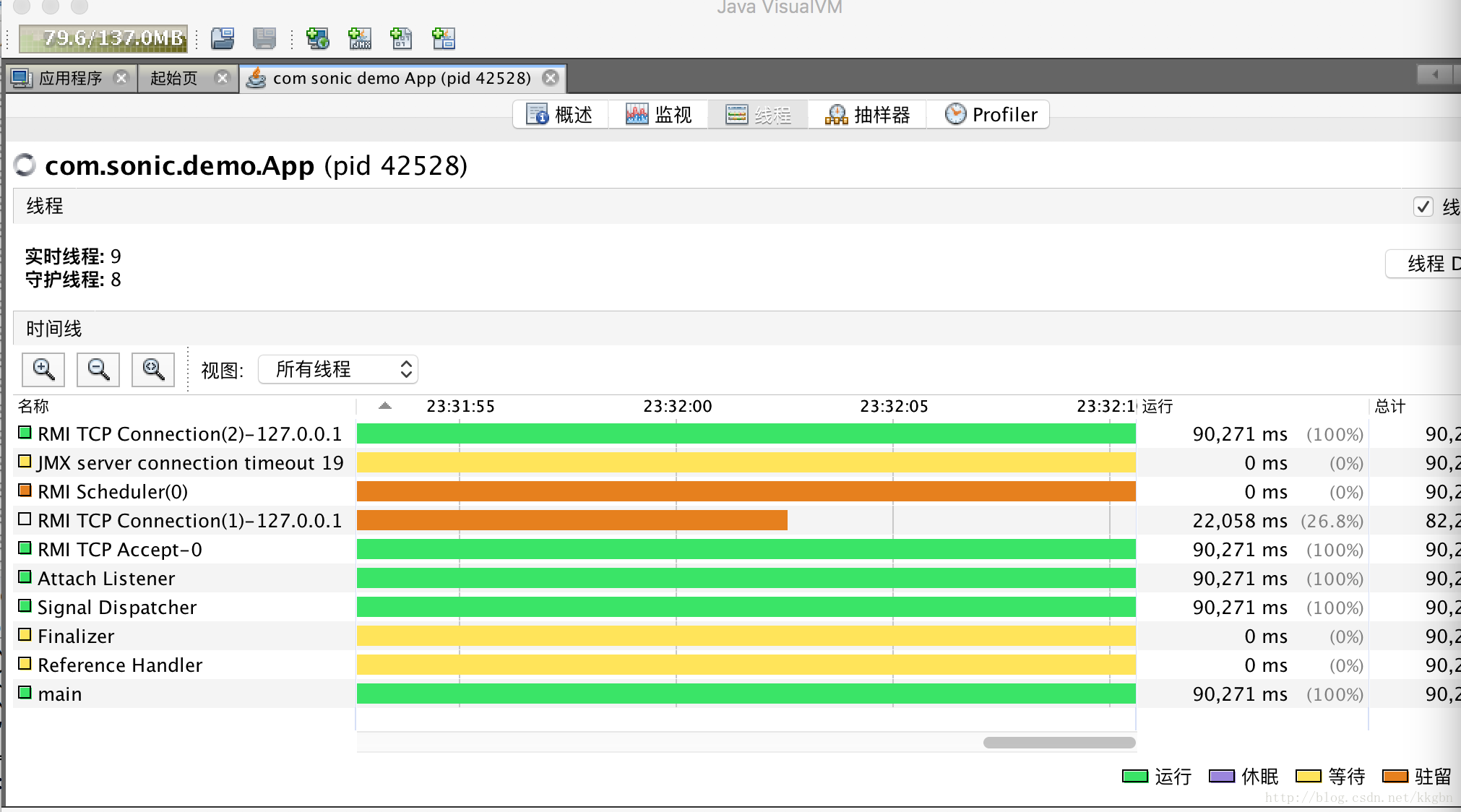Click the yellow 等待 legend swatch
Image resolution: width=1461 pixels, height=812 pixels.
[1309, 777]
